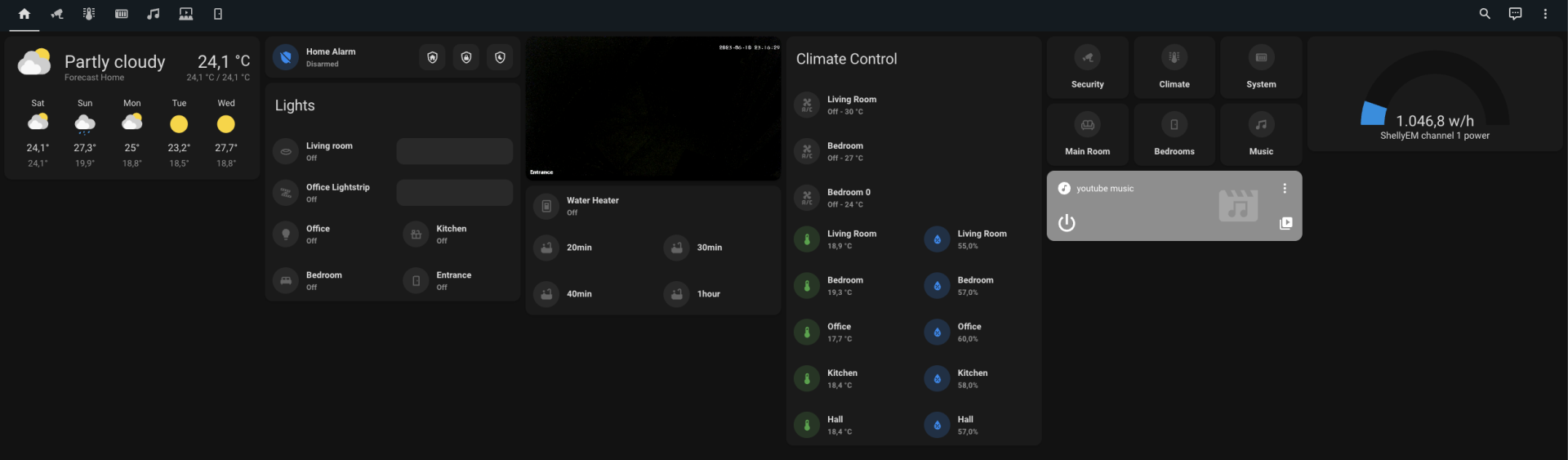Open the Main Room navigation button
1568x460 pixels.
1087,135
